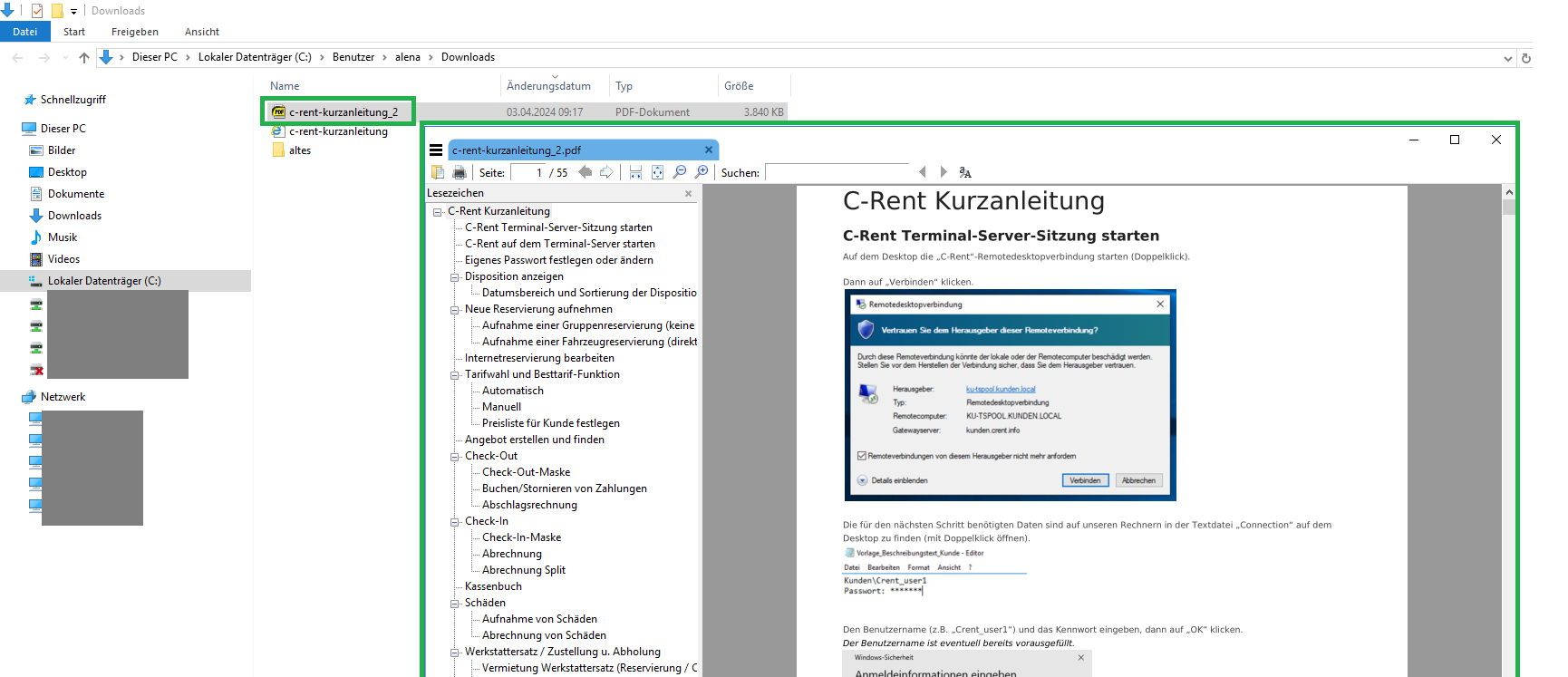This screenshot has width=1568, height=677.
Task: Select Dokumente in the navigation pane
Action: (x=76, y=194)
